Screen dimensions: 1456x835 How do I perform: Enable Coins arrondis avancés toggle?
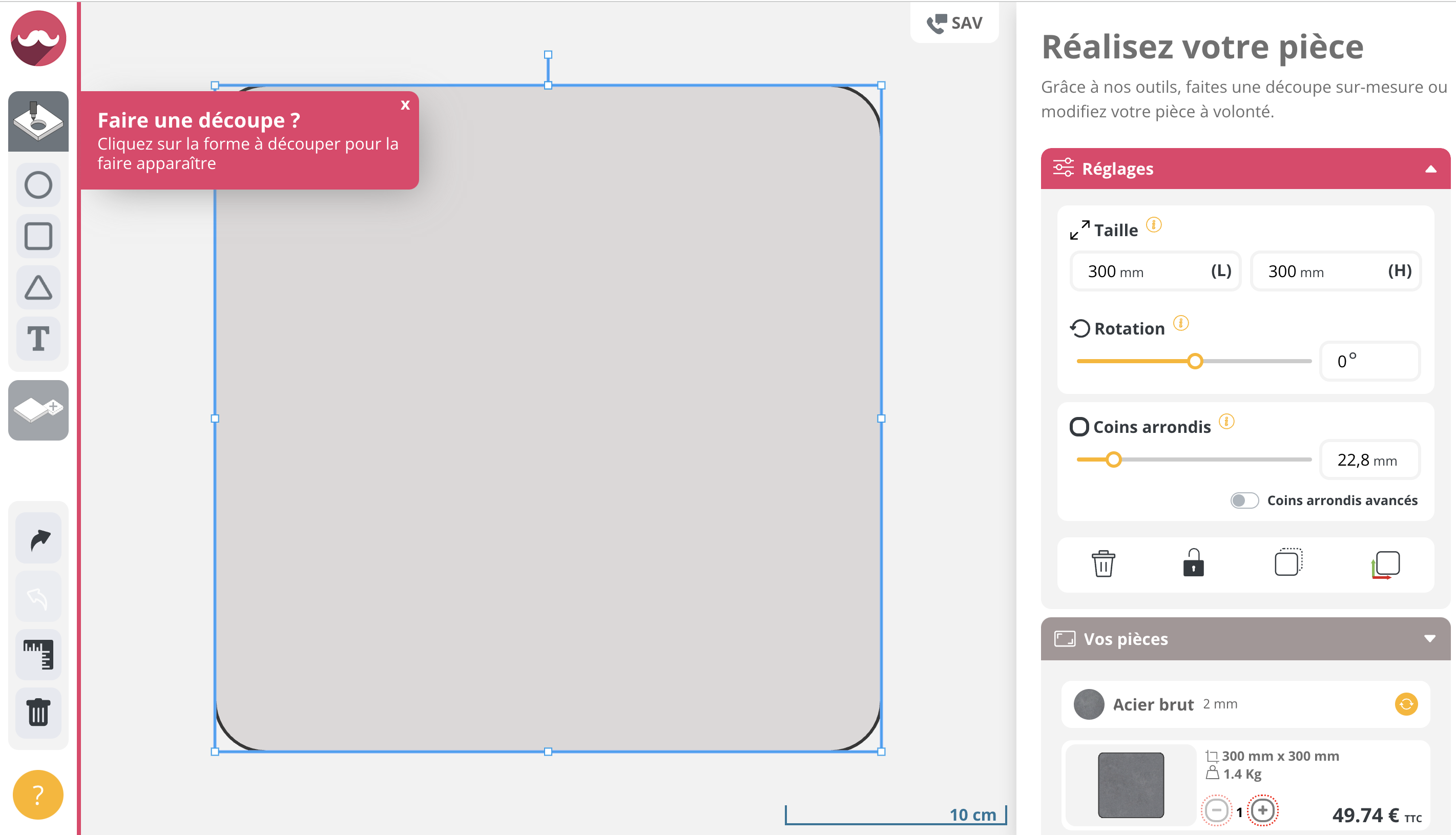pos(1244,500)
